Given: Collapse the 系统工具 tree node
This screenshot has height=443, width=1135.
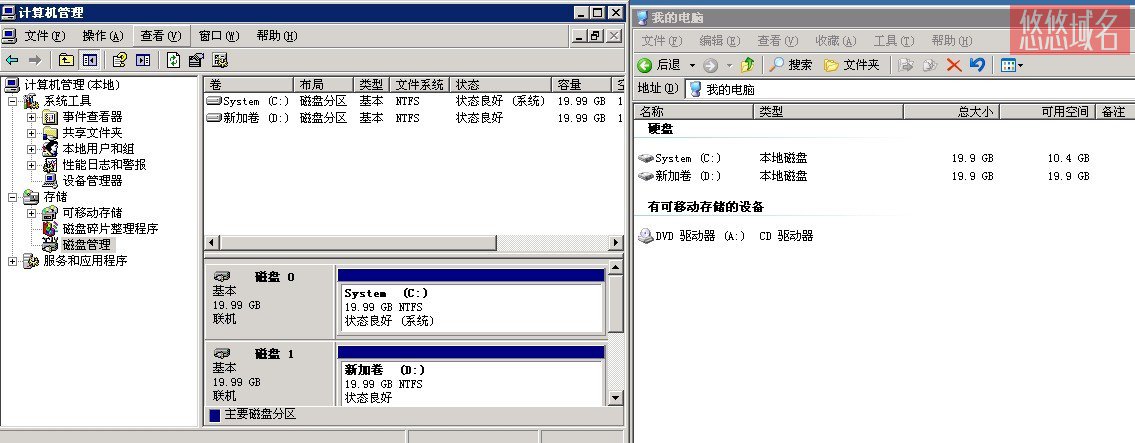Looking at the screenshot, I should click(x=12, y=101).
